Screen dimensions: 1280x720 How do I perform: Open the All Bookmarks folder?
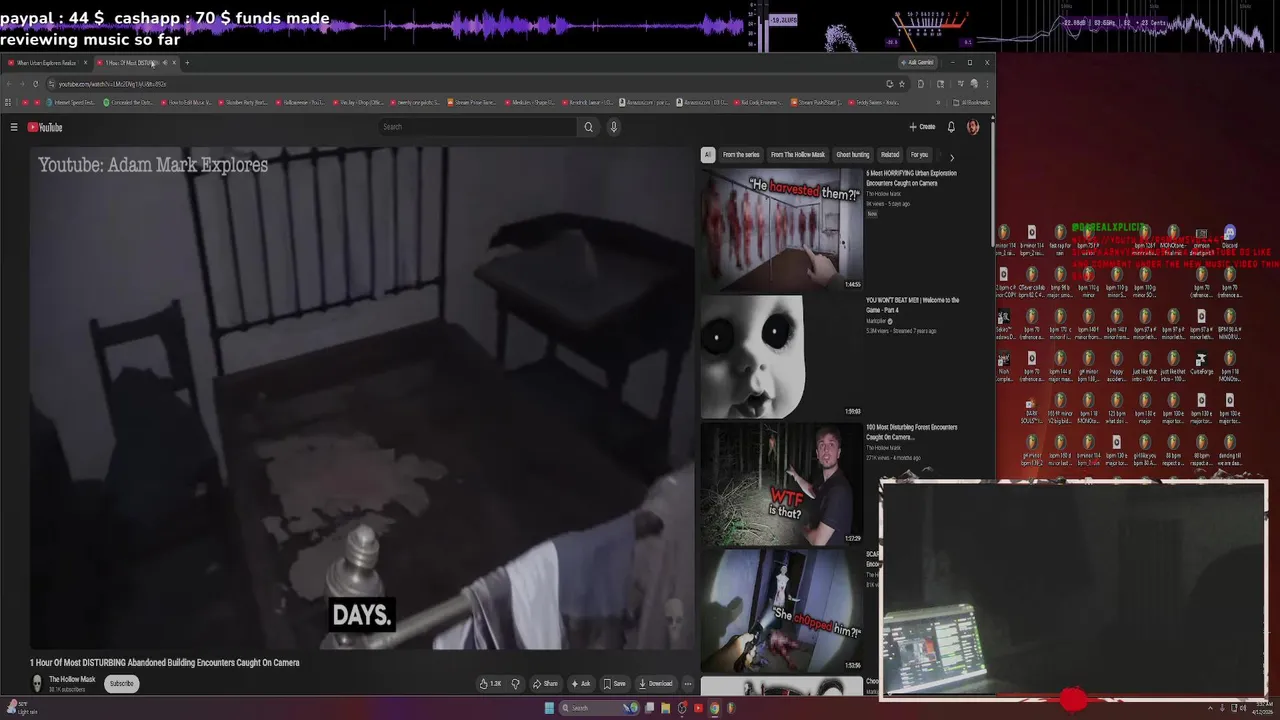click(971, 102)
